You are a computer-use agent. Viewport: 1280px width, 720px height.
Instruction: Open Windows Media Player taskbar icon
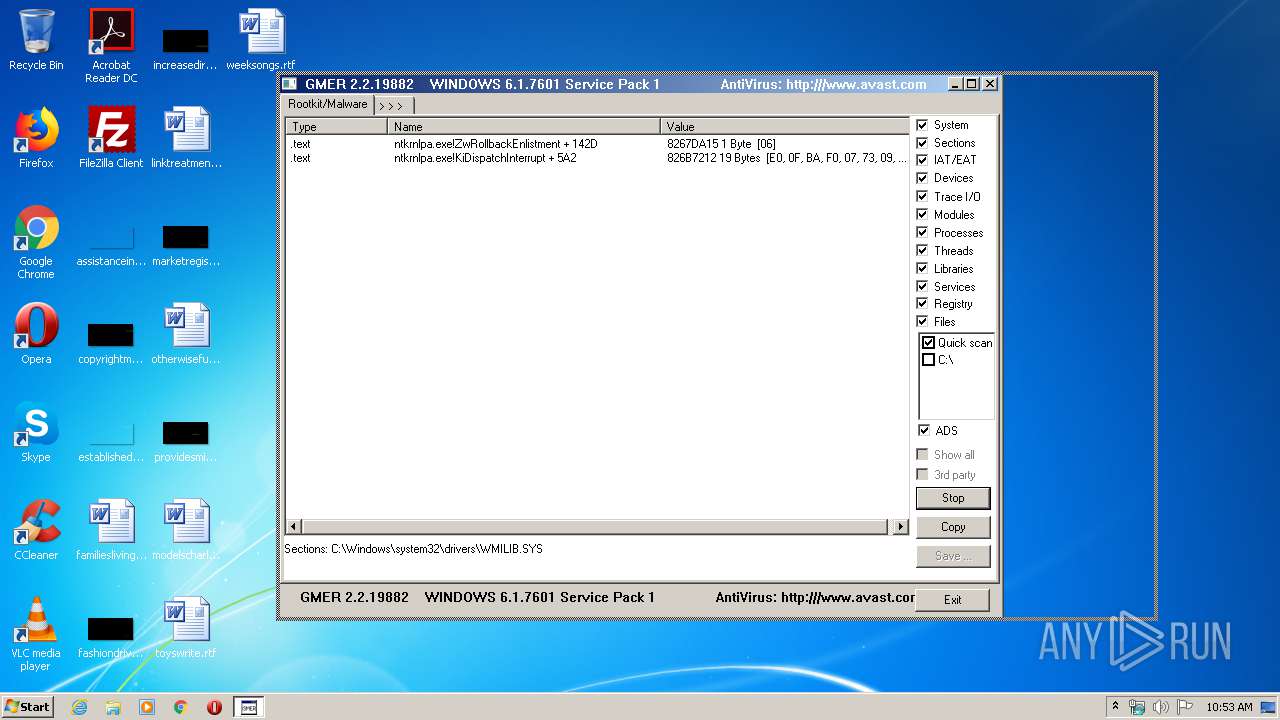tap(147, 707)
